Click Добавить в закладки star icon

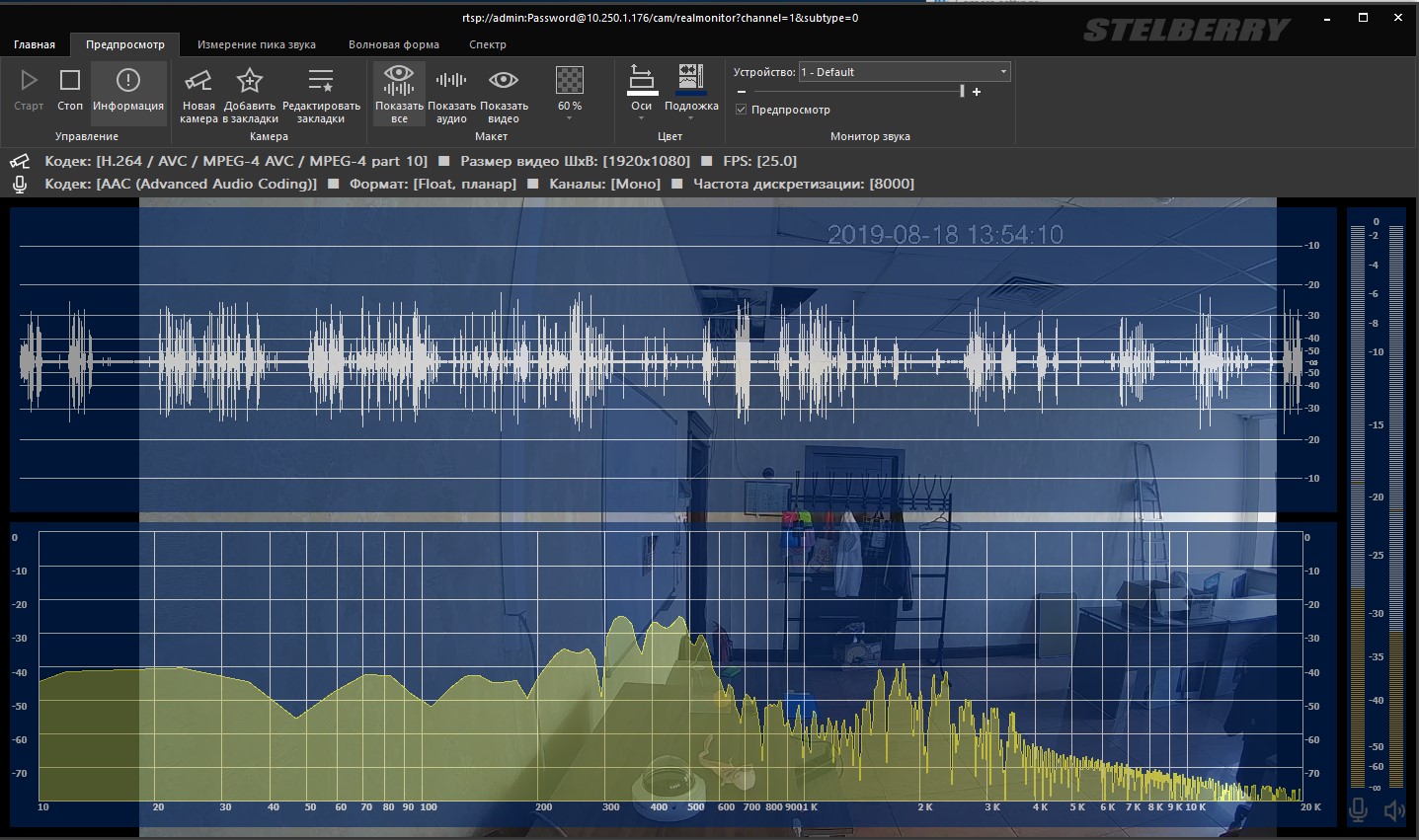click(250, 80)
